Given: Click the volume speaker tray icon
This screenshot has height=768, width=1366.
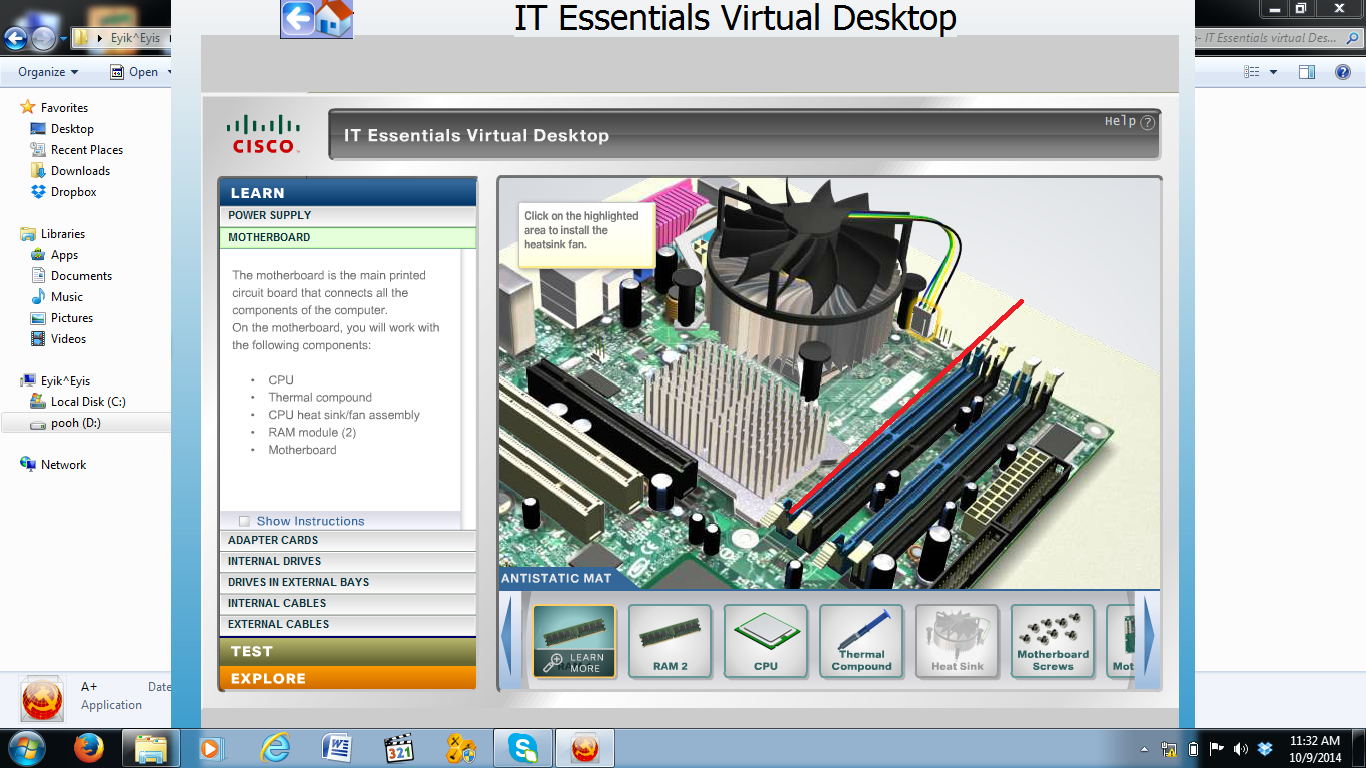Looking at the screenshot, I should coord(1241,748).
